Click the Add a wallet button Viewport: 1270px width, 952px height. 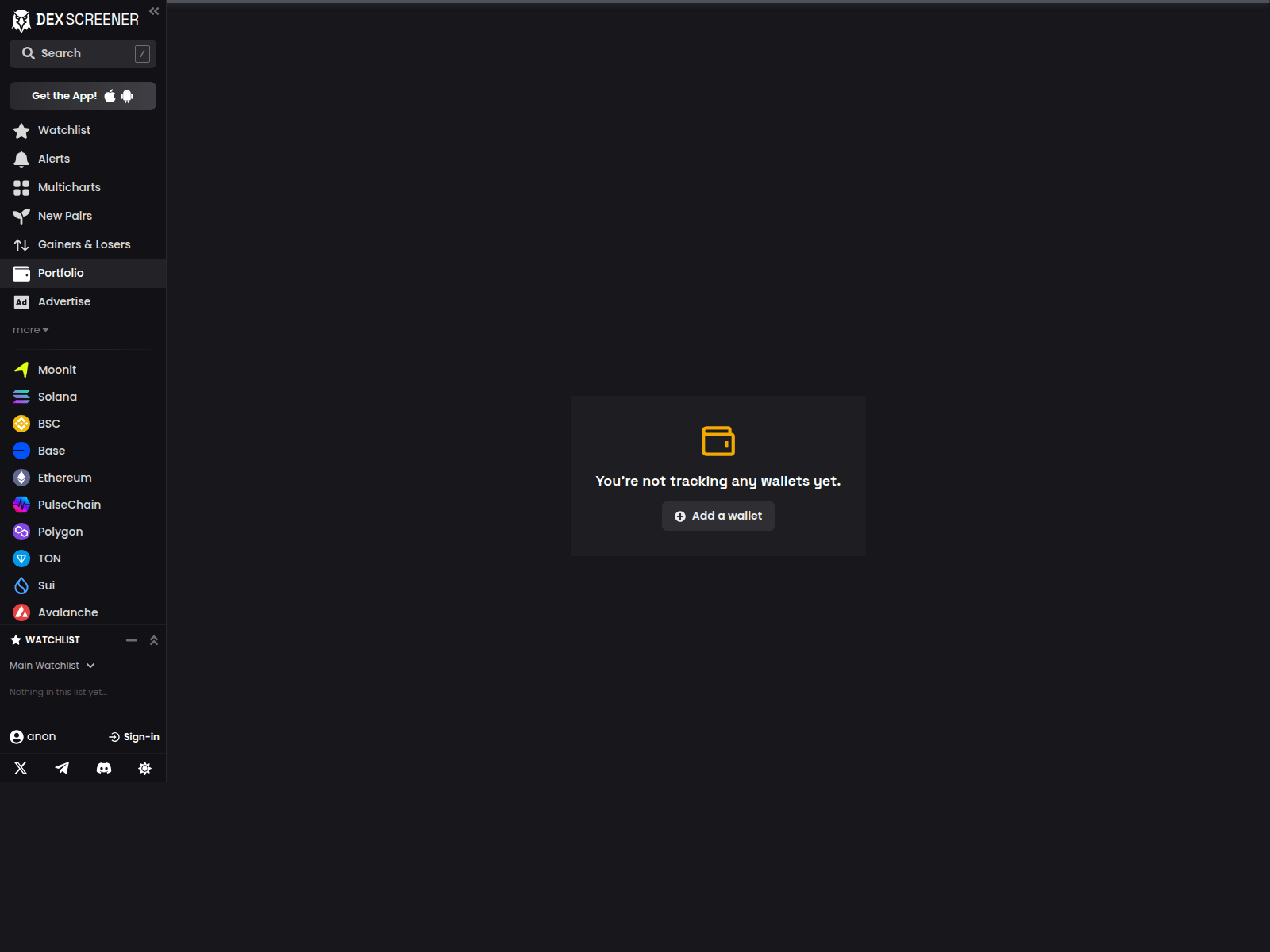coord(718,516)
